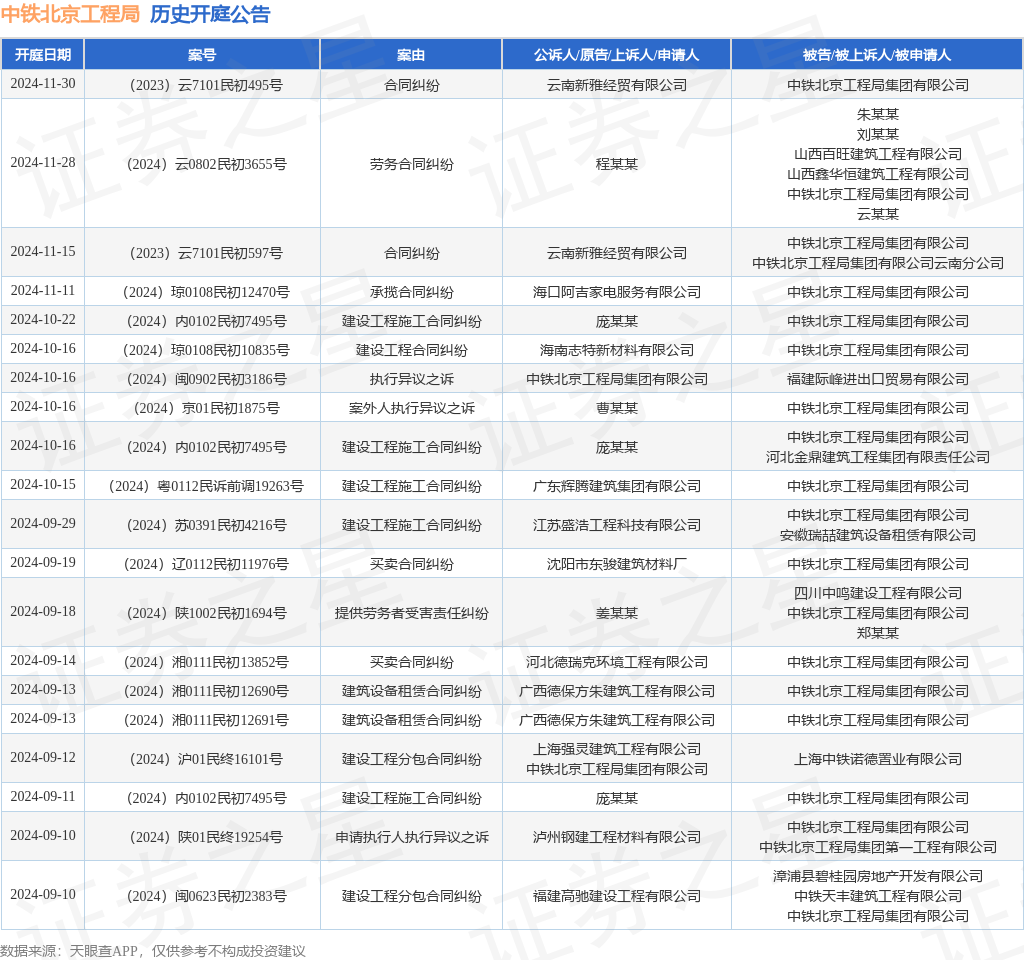Screen dimensions: 1024x960
Task: Select case number (2024)琼0108民初12470号
Action: pyautogui.click(x=206, y=293)
